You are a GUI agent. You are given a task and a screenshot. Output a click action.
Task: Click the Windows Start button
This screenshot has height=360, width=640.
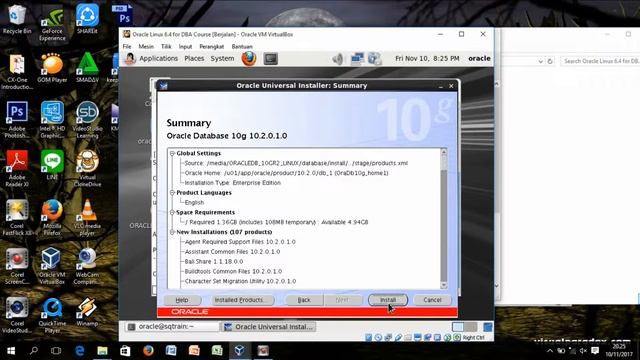click(x=11, y=351)
